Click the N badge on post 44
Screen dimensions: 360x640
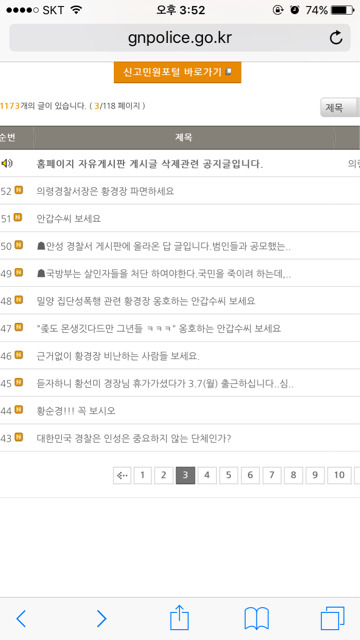[18, 410]
